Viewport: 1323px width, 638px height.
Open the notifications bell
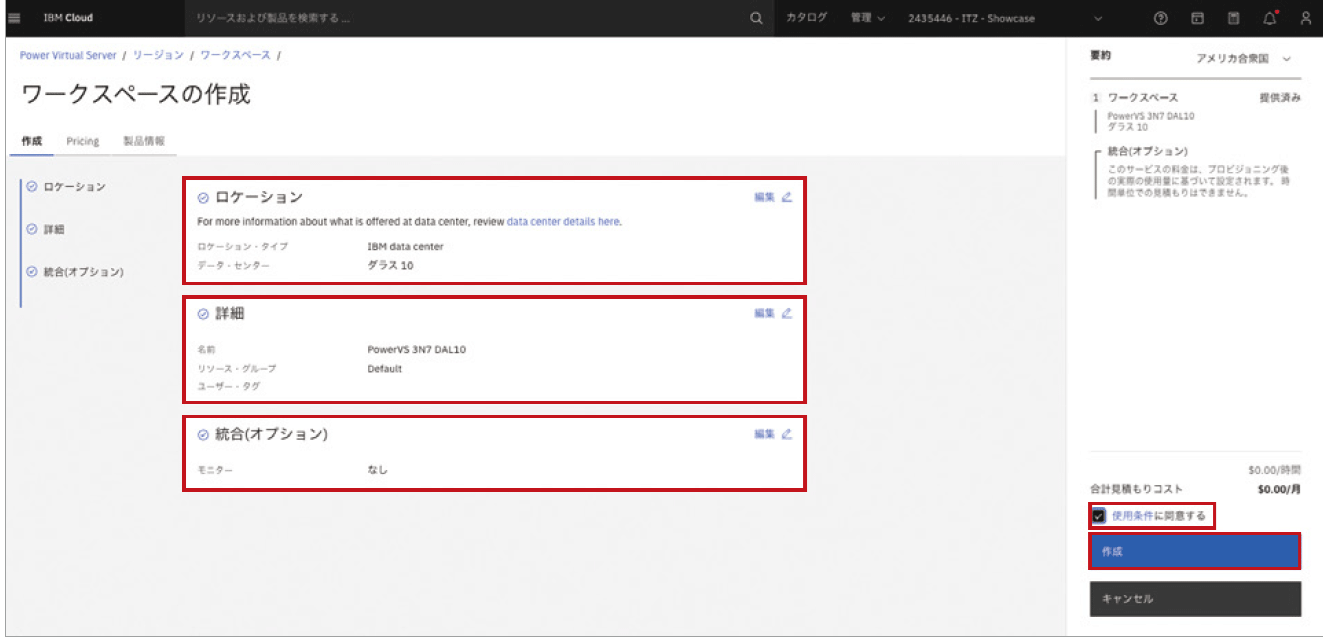[x=1270, y=18]
